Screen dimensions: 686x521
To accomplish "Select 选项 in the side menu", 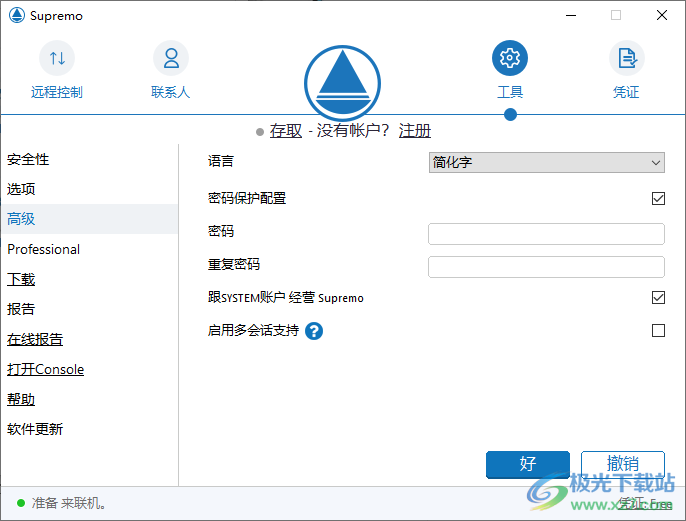I will (21, 189).
